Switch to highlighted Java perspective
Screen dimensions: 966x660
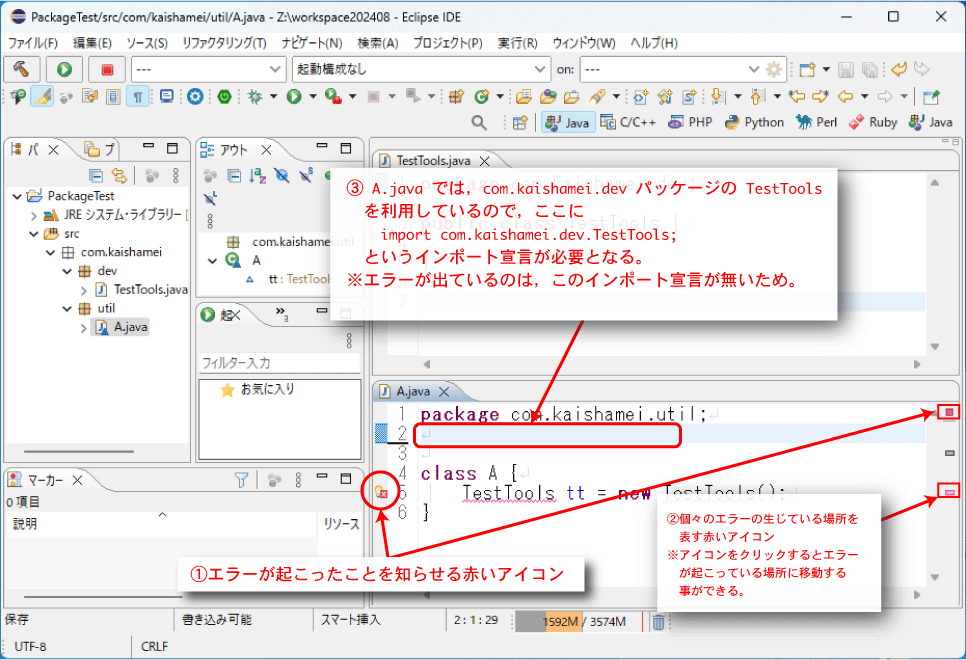[568, 122]
